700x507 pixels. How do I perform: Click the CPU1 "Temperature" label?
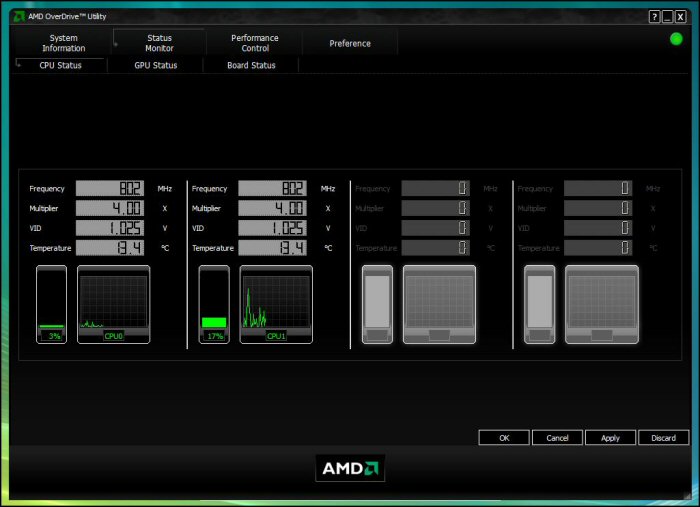213,248
